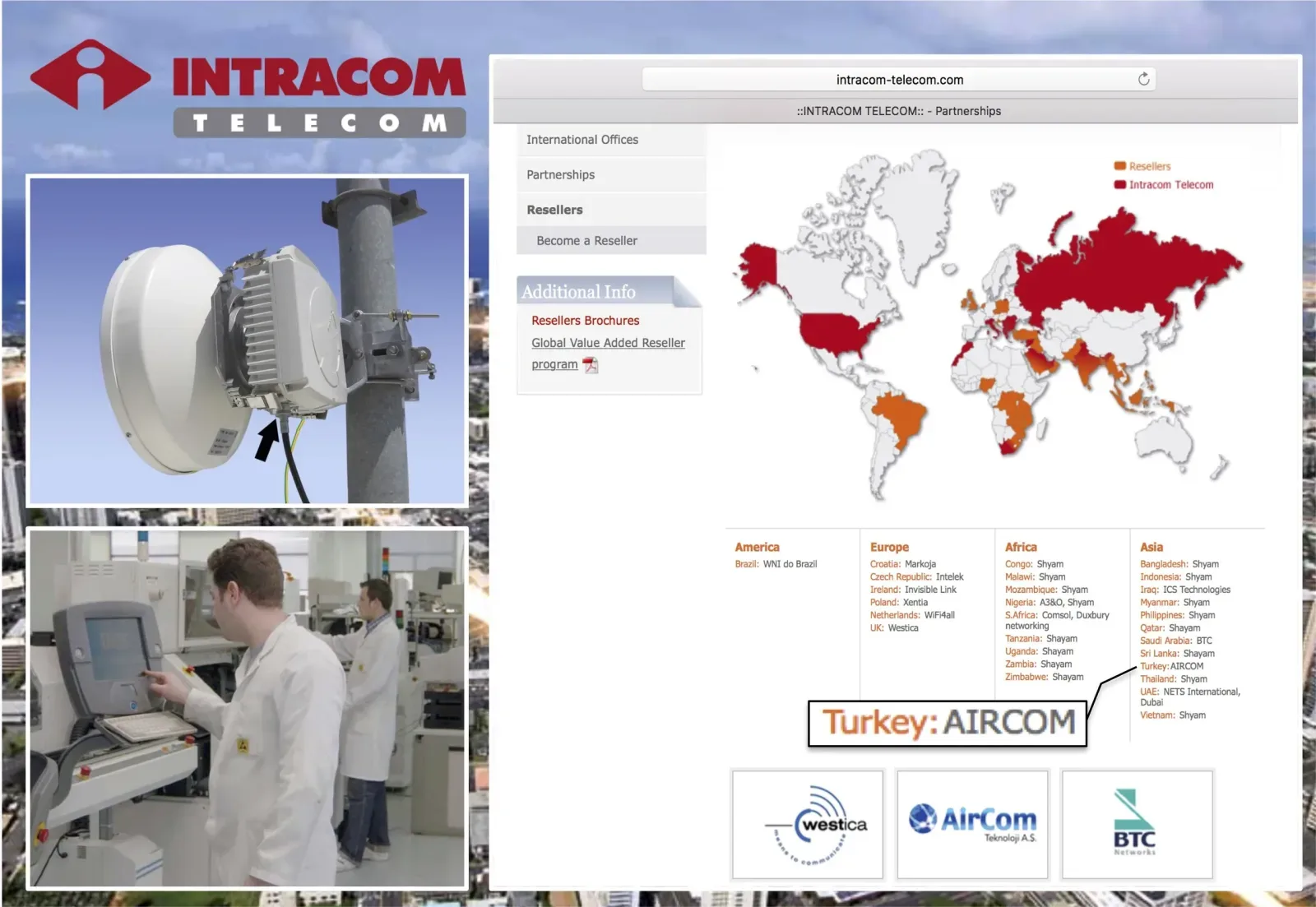
Task: Click the orange Resellers legend swatch
Action: pos(1119,166)
